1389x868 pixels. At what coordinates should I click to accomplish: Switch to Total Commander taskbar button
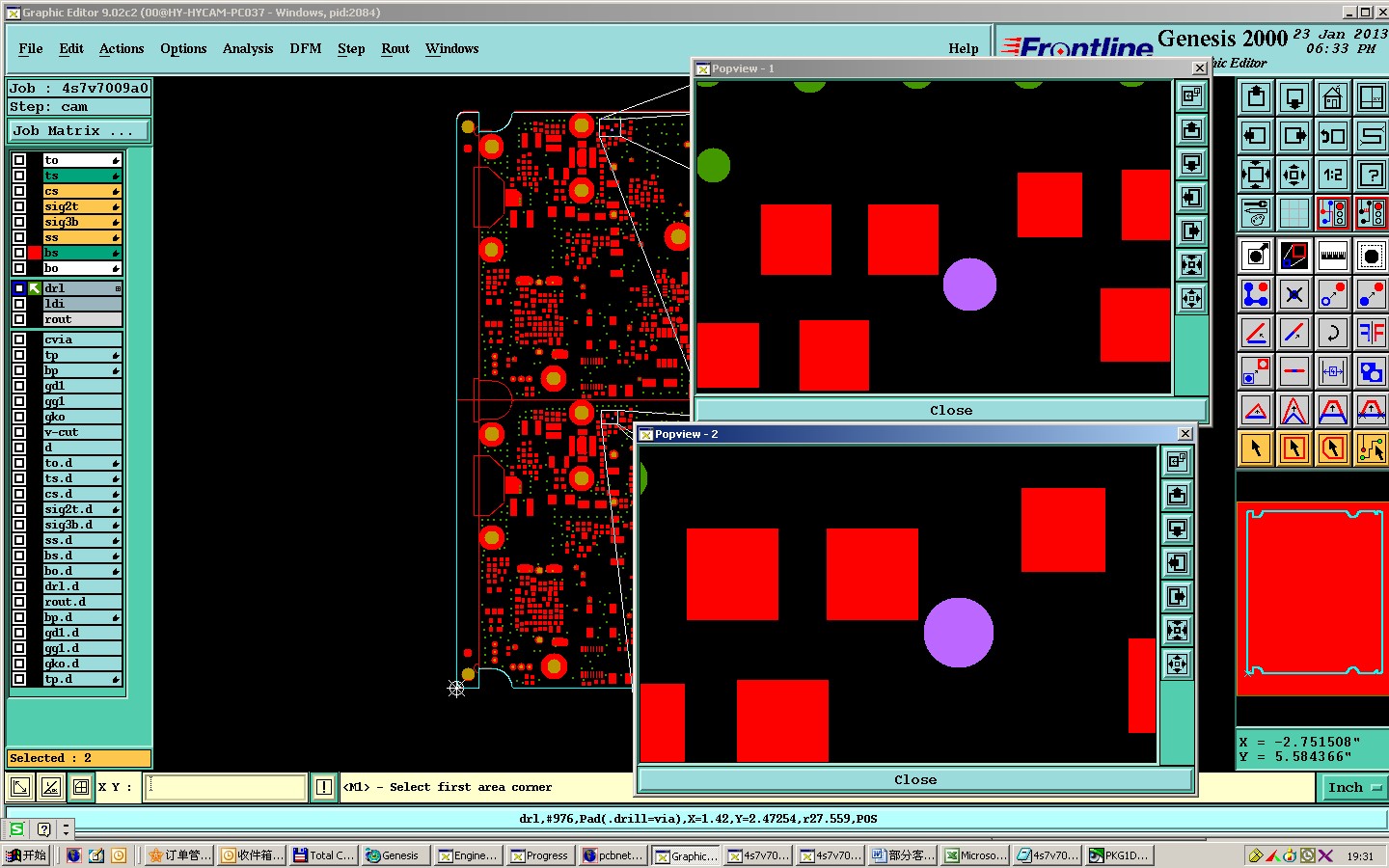323,855
